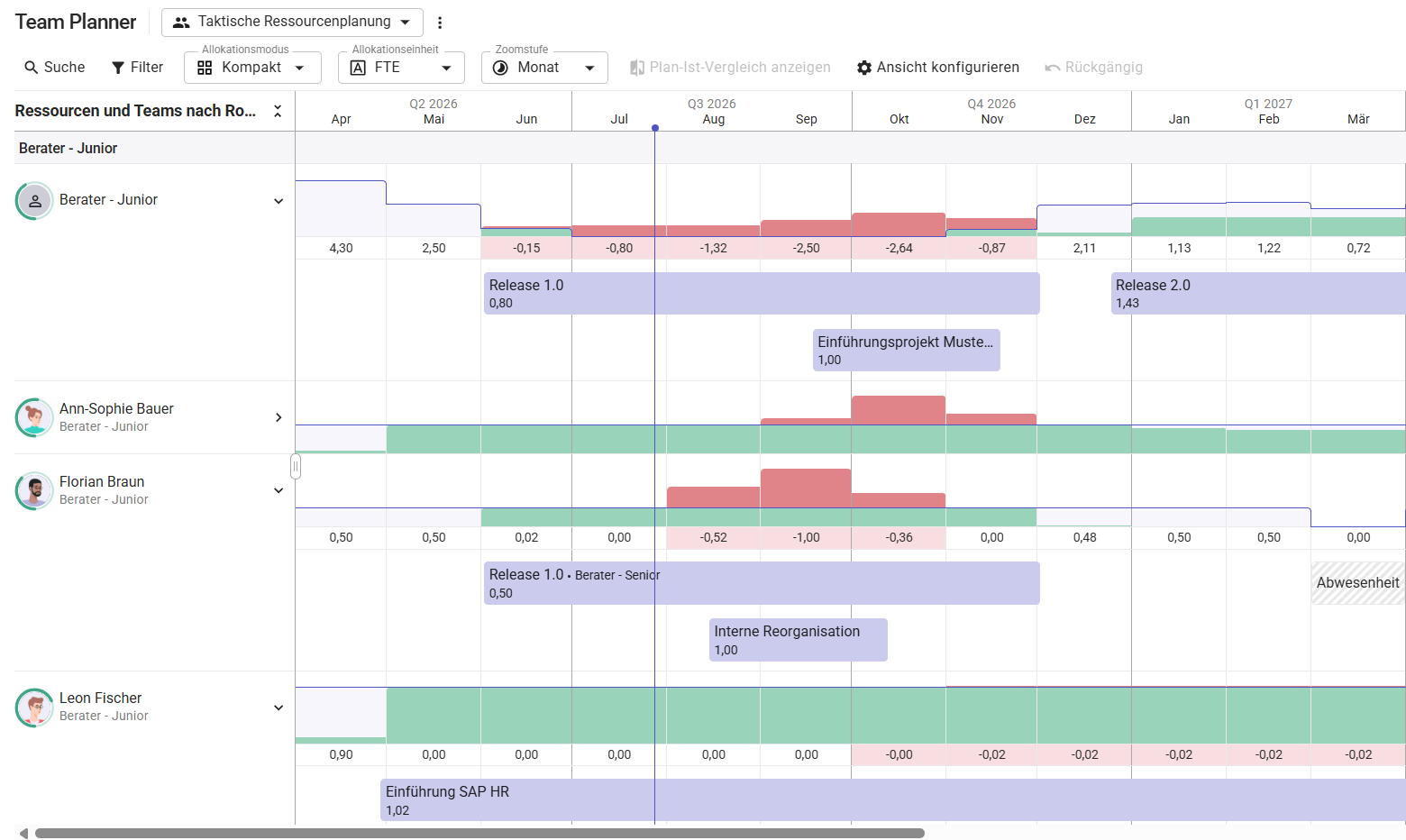Click Florian Braun's avatar picture

click(x=34, y=490)
